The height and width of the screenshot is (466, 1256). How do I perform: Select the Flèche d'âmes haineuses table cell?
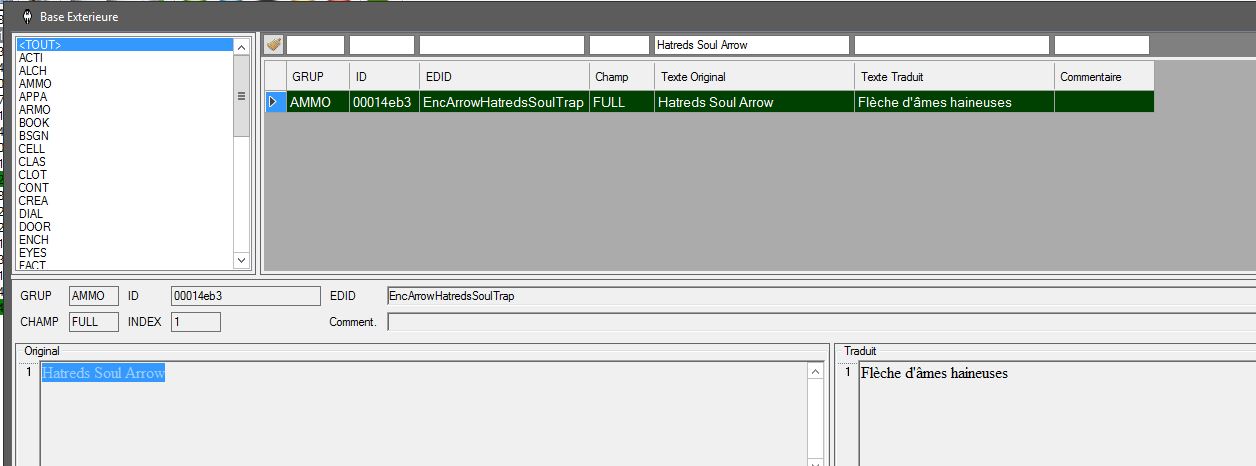tap(953, 102)
